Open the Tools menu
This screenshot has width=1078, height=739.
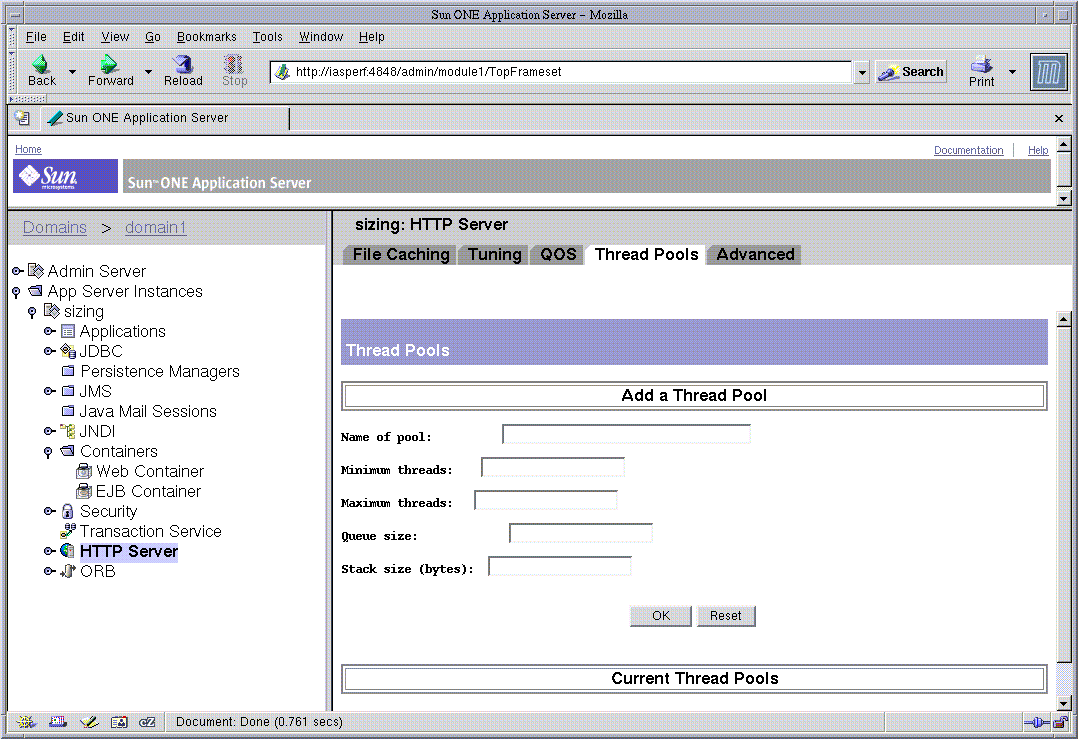tap(267, 37)
